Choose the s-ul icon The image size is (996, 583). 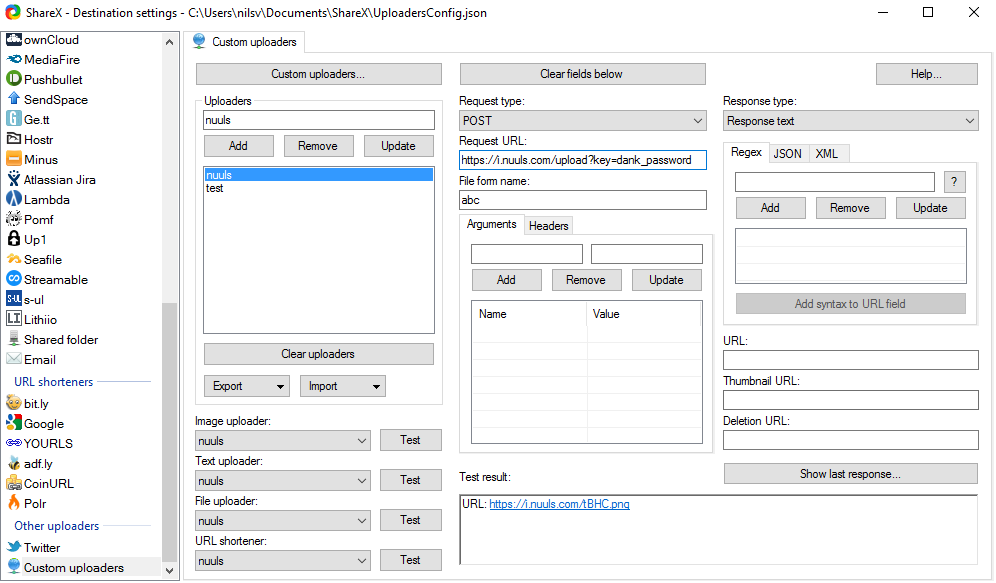(x=13, y=299)
